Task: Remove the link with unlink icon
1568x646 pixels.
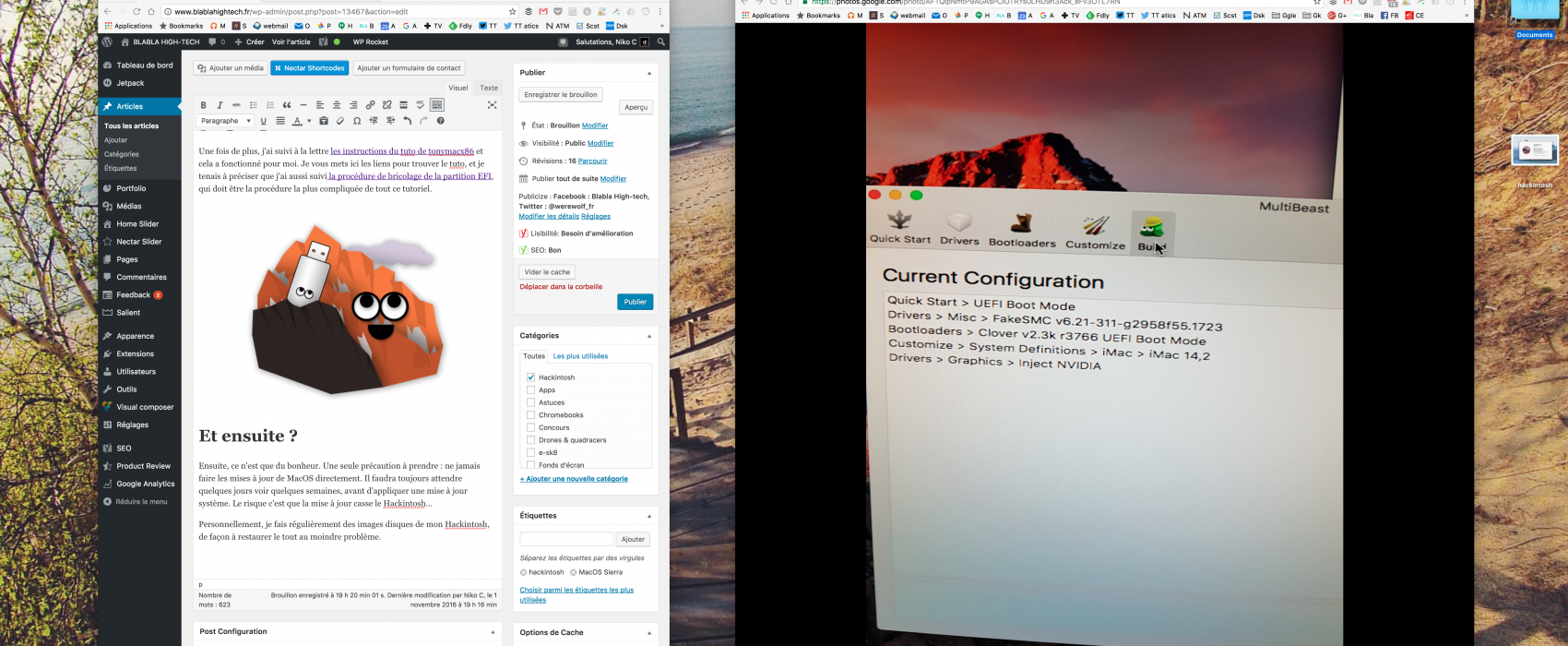Action: (x=386, y=105)
